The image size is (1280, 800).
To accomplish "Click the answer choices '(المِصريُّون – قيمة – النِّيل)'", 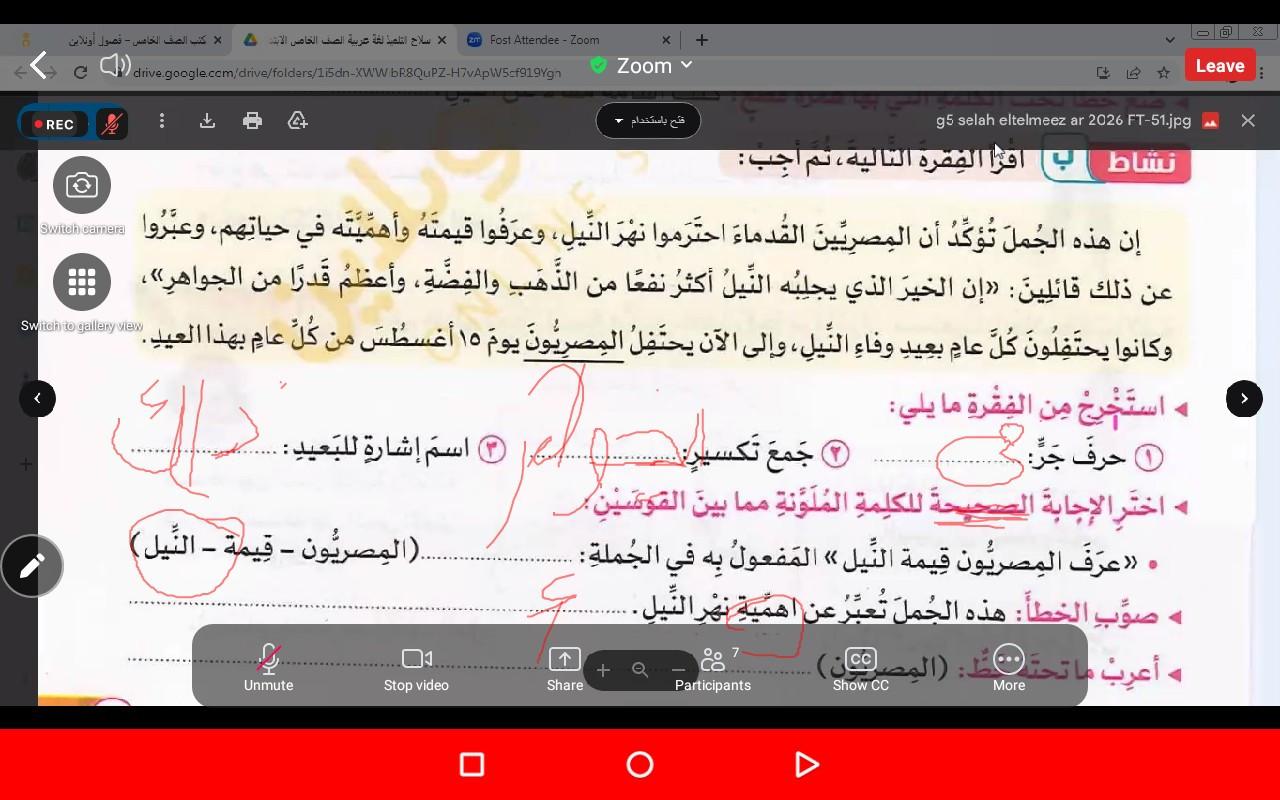I will point(274,548).
